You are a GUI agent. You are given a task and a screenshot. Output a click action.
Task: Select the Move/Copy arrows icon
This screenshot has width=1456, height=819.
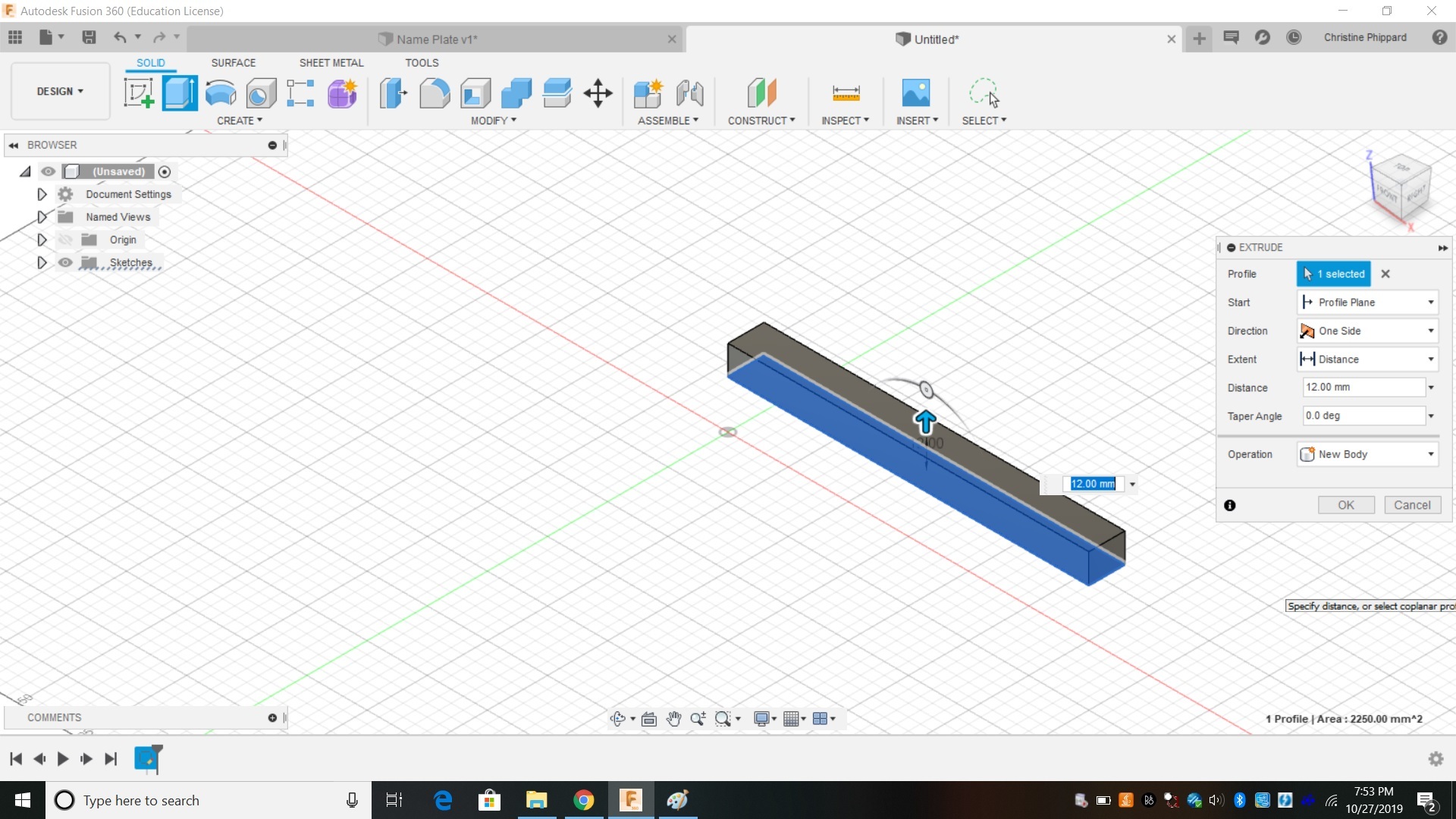pos(598,94)
